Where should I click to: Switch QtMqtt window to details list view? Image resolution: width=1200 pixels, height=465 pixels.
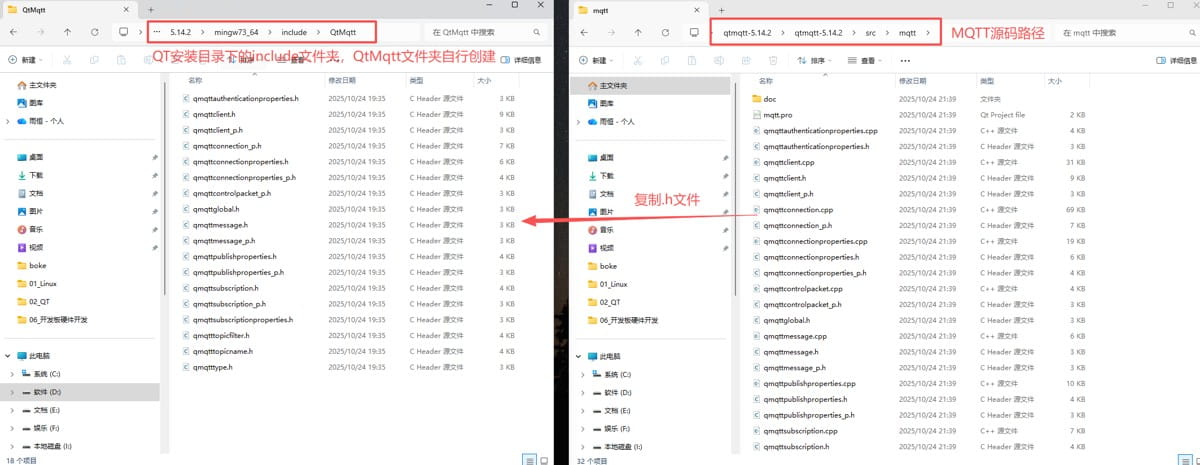tap(529, 459)
